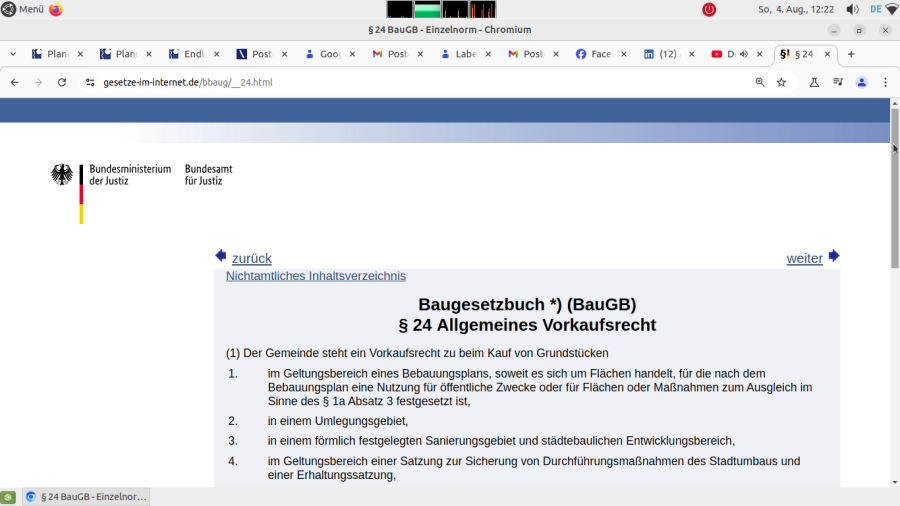Click the address bar URL field

400,82
